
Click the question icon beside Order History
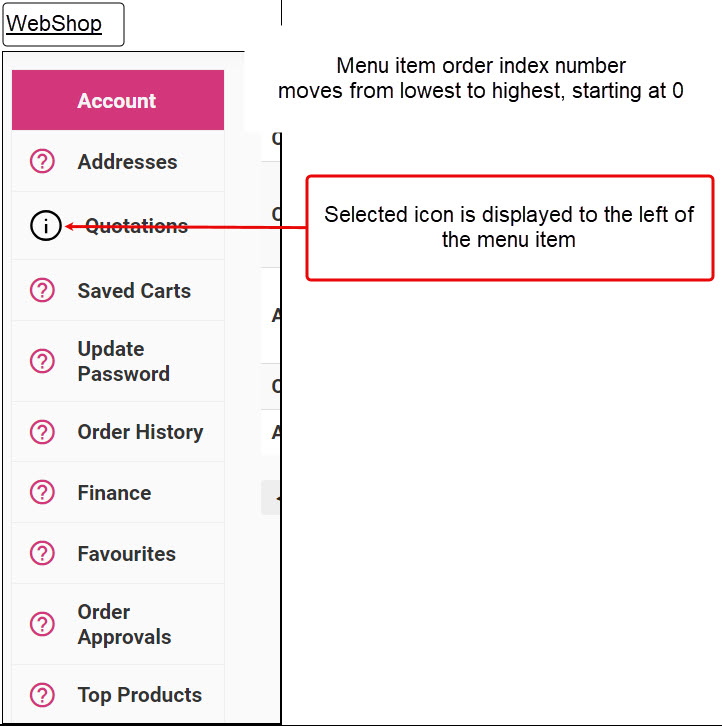coord(42,432)
